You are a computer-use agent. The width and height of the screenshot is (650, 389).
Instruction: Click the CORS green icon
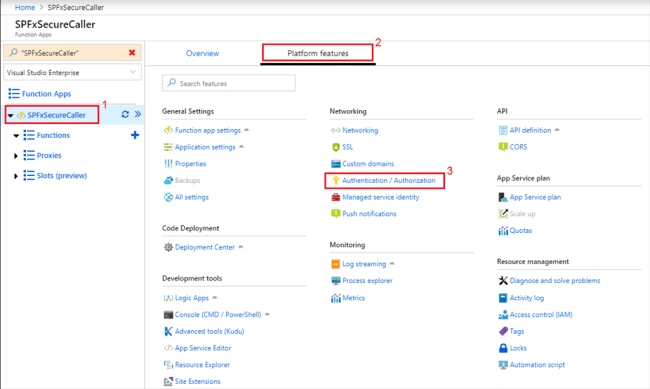pos(503,147)
